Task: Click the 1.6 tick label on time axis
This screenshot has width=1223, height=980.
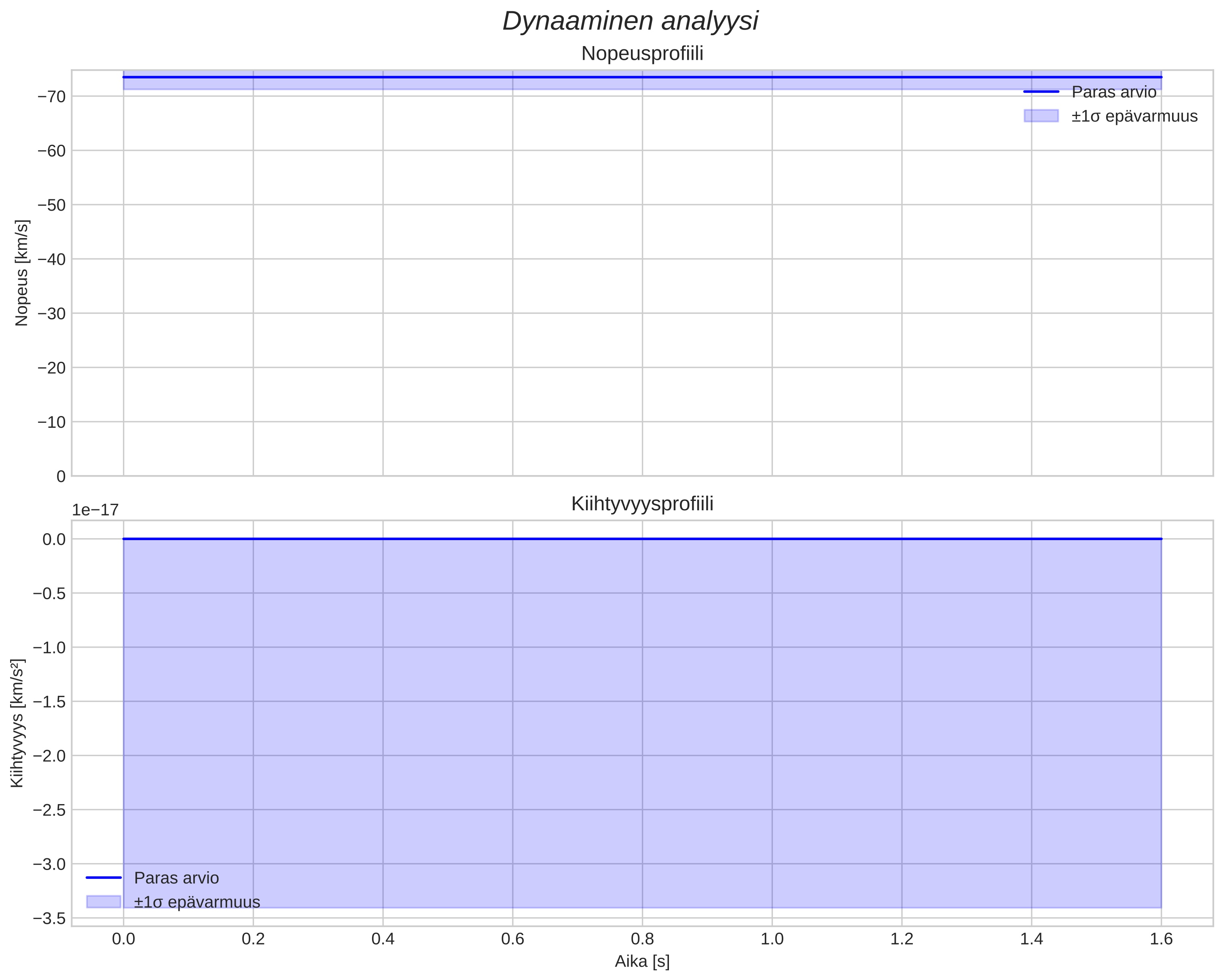Action: click(x=1161, y=939)
